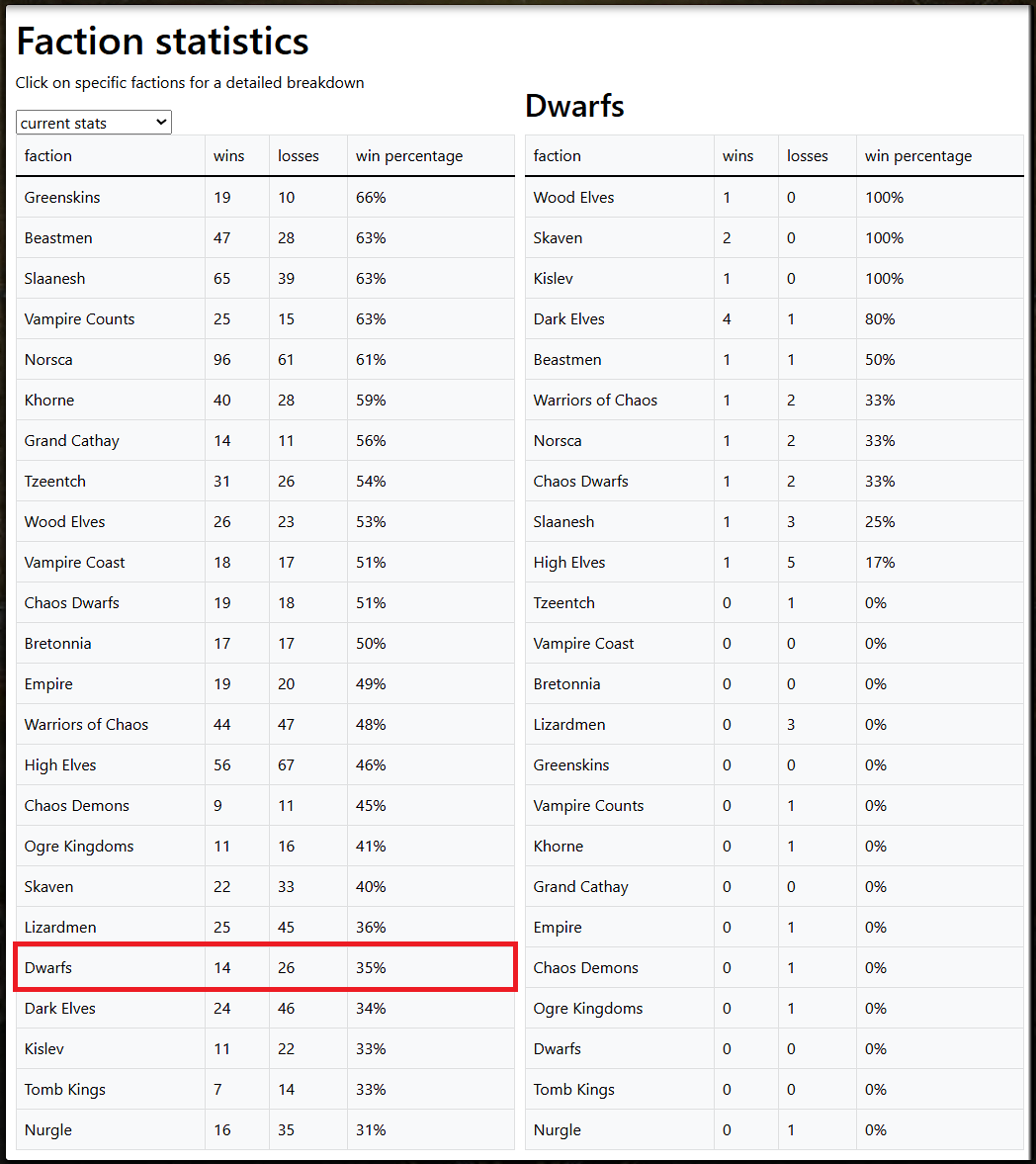The image size is (1036, 1164).
Task: Select Khorne with 40 wins
Action: tap(266, 401)
